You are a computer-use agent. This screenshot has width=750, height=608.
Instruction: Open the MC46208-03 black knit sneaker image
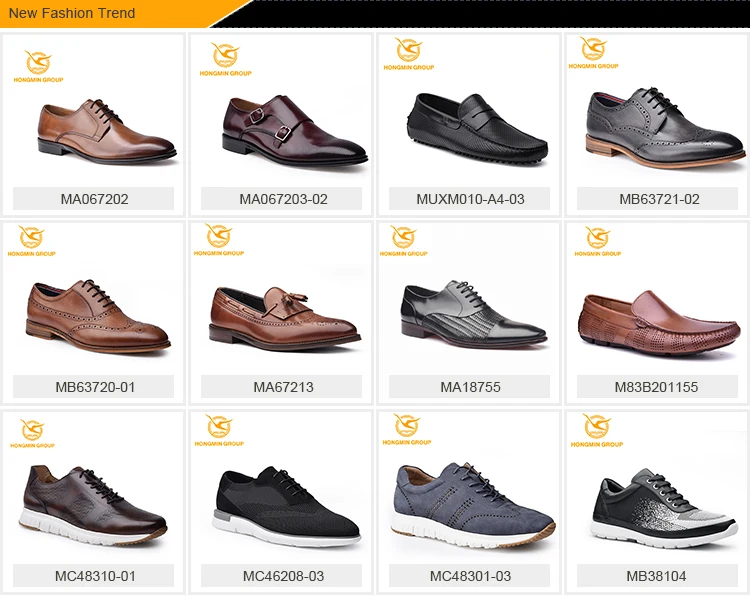tap(287, 507)
